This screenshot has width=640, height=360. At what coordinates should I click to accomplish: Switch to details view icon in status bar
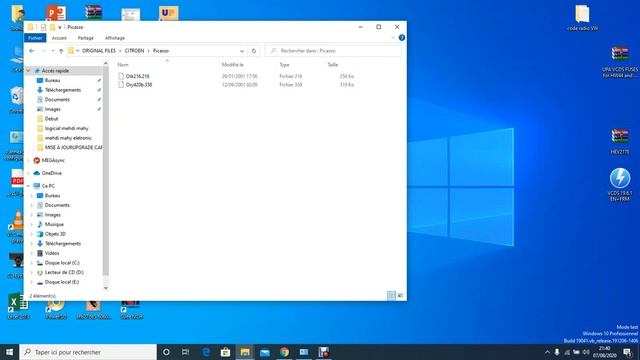pos(391,296)
